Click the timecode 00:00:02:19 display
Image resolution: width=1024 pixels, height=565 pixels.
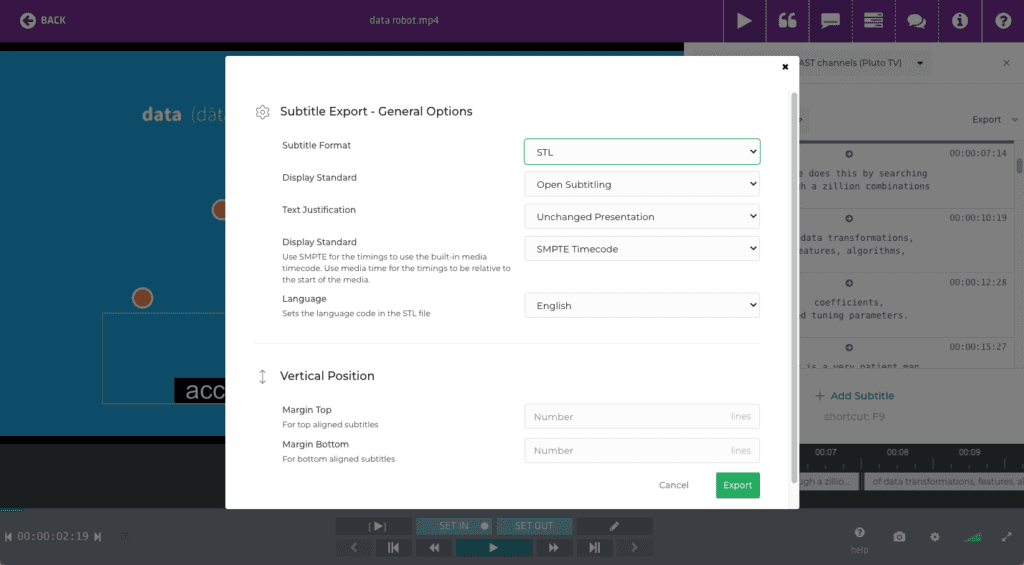(53, 536)
